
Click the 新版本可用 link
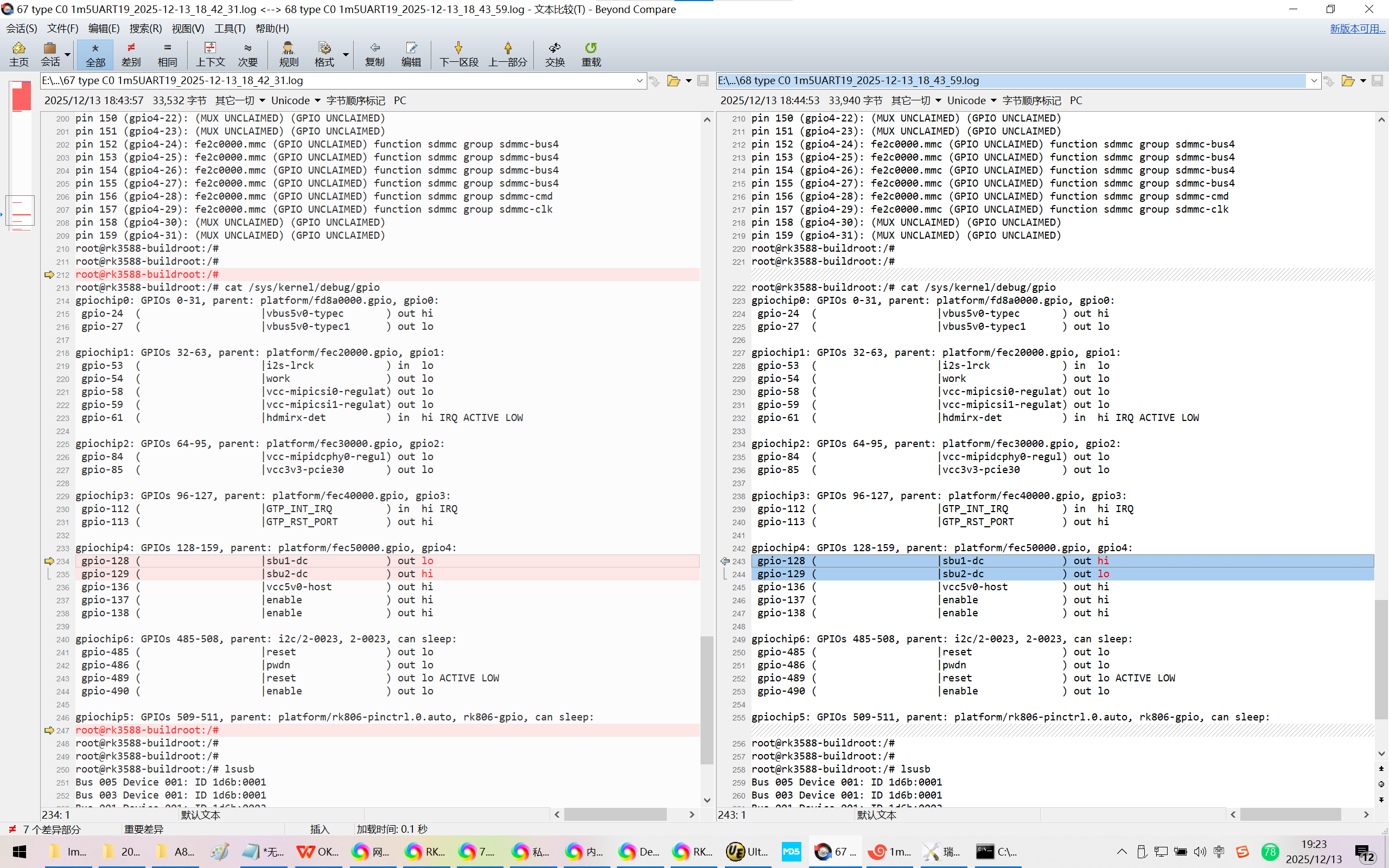pyautogui.click(x=1357, y=28)
